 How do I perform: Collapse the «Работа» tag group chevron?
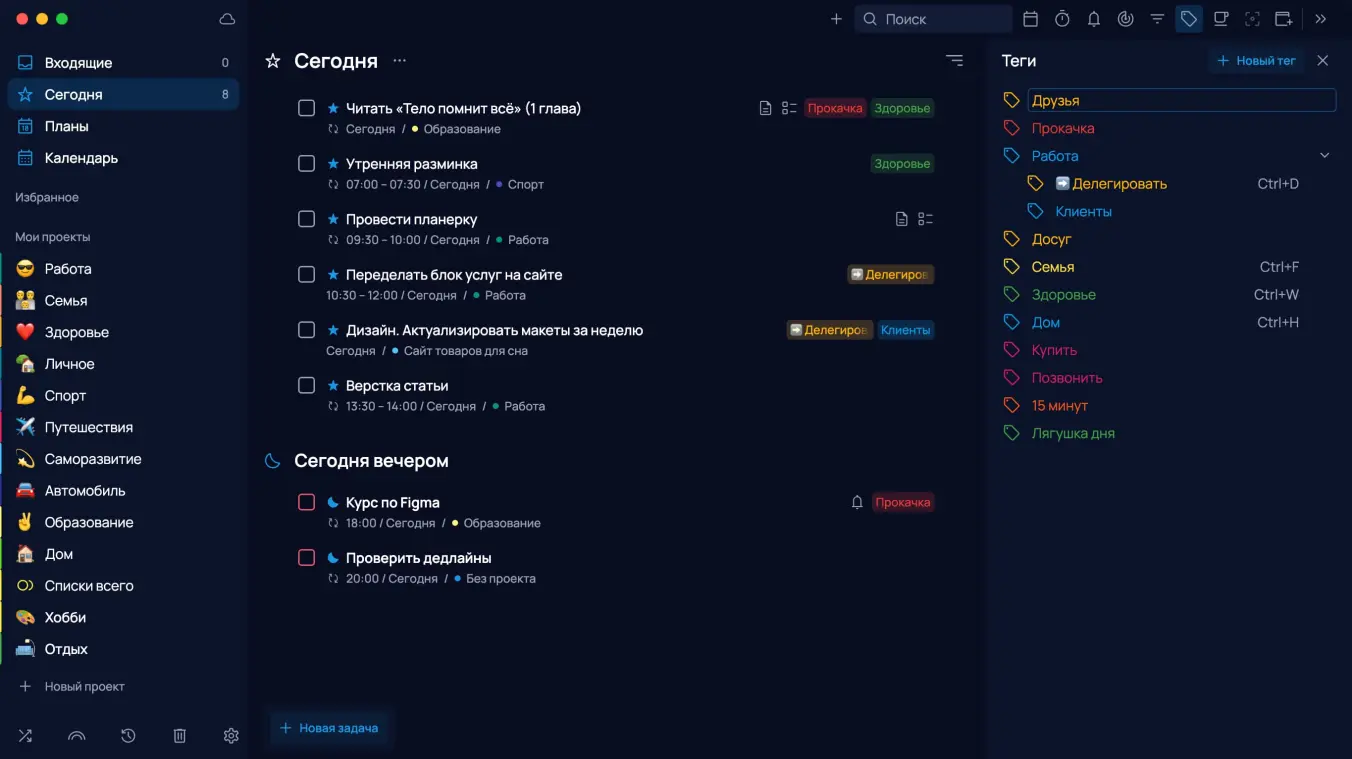tap(1324, 156)
